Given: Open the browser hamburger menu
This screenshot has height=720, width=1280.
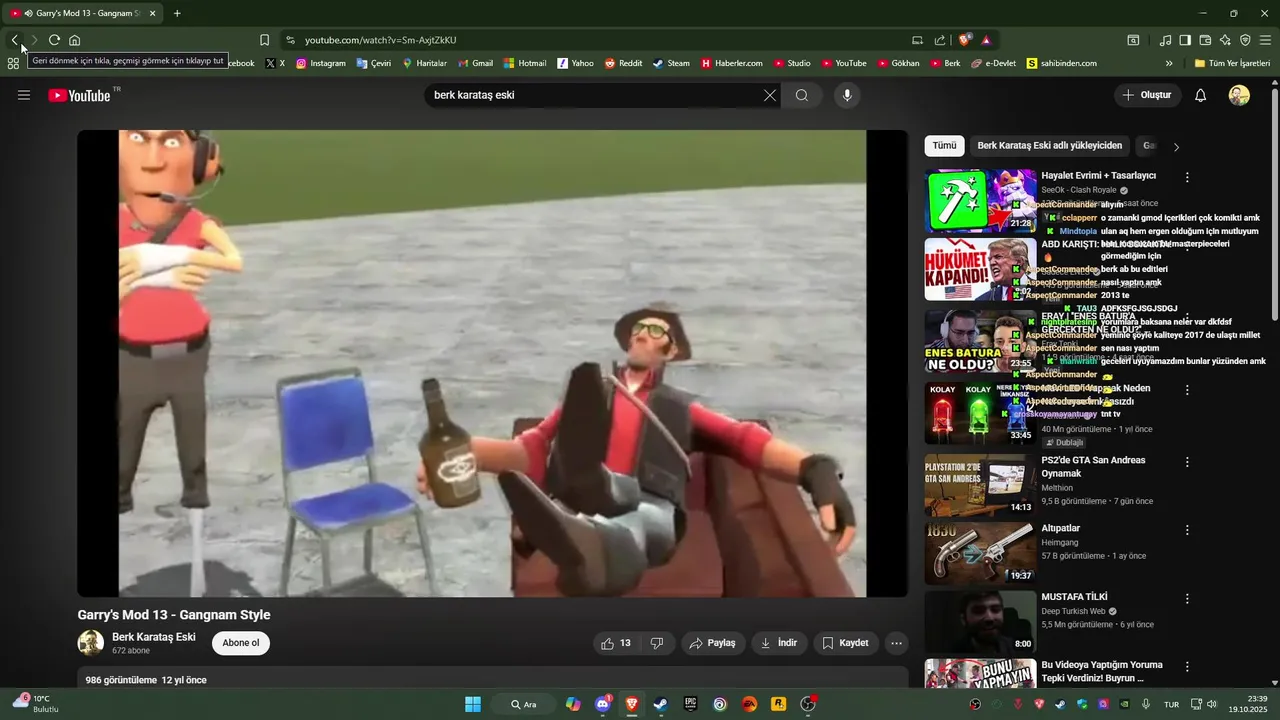Looking at the screenshot, I should [1265, 40].
